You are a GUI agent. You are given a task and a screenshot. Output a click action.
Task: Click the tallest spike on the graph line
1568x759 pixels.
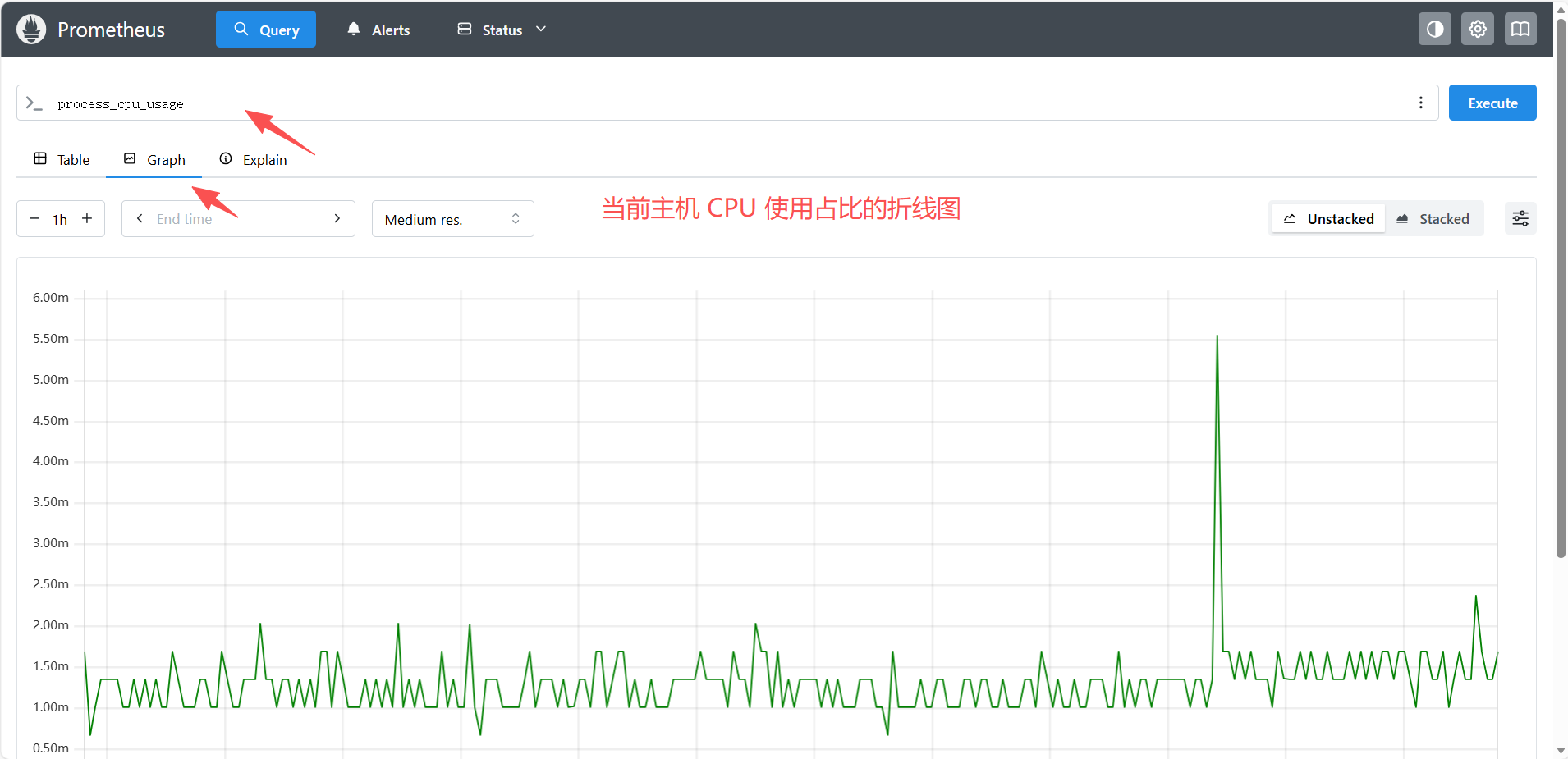(x=1217, y=336)
